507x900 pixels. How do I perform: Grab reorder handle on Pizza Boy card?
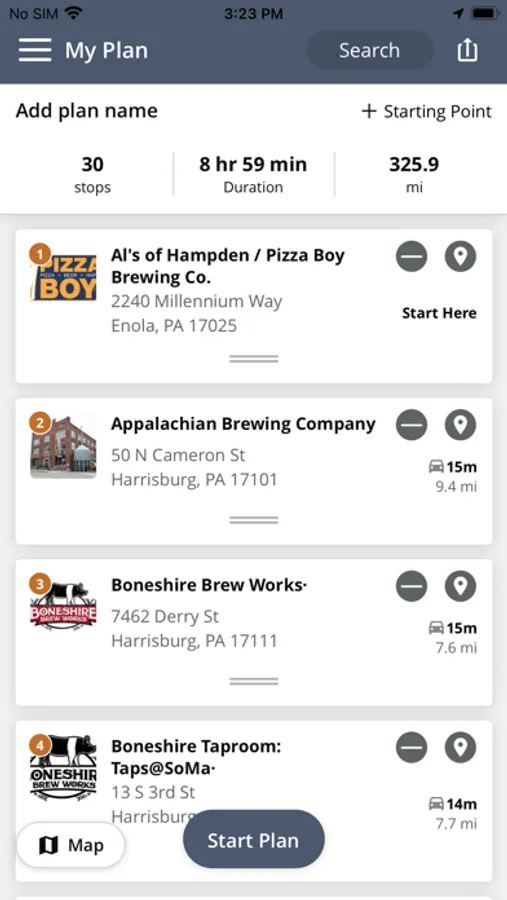[x=254, y=359]
